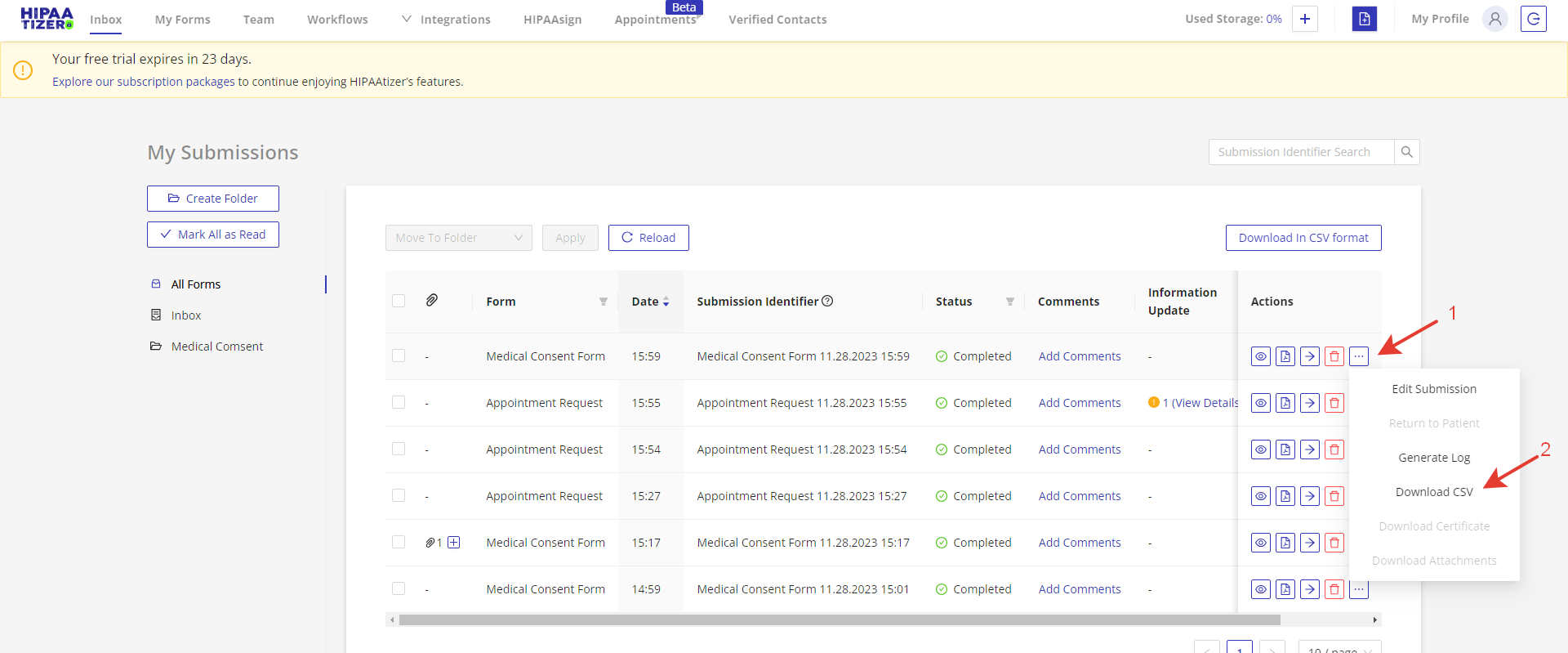Open the blue document icon in header
Screen dimensions: 1568x653
(x=1365, y=19)
